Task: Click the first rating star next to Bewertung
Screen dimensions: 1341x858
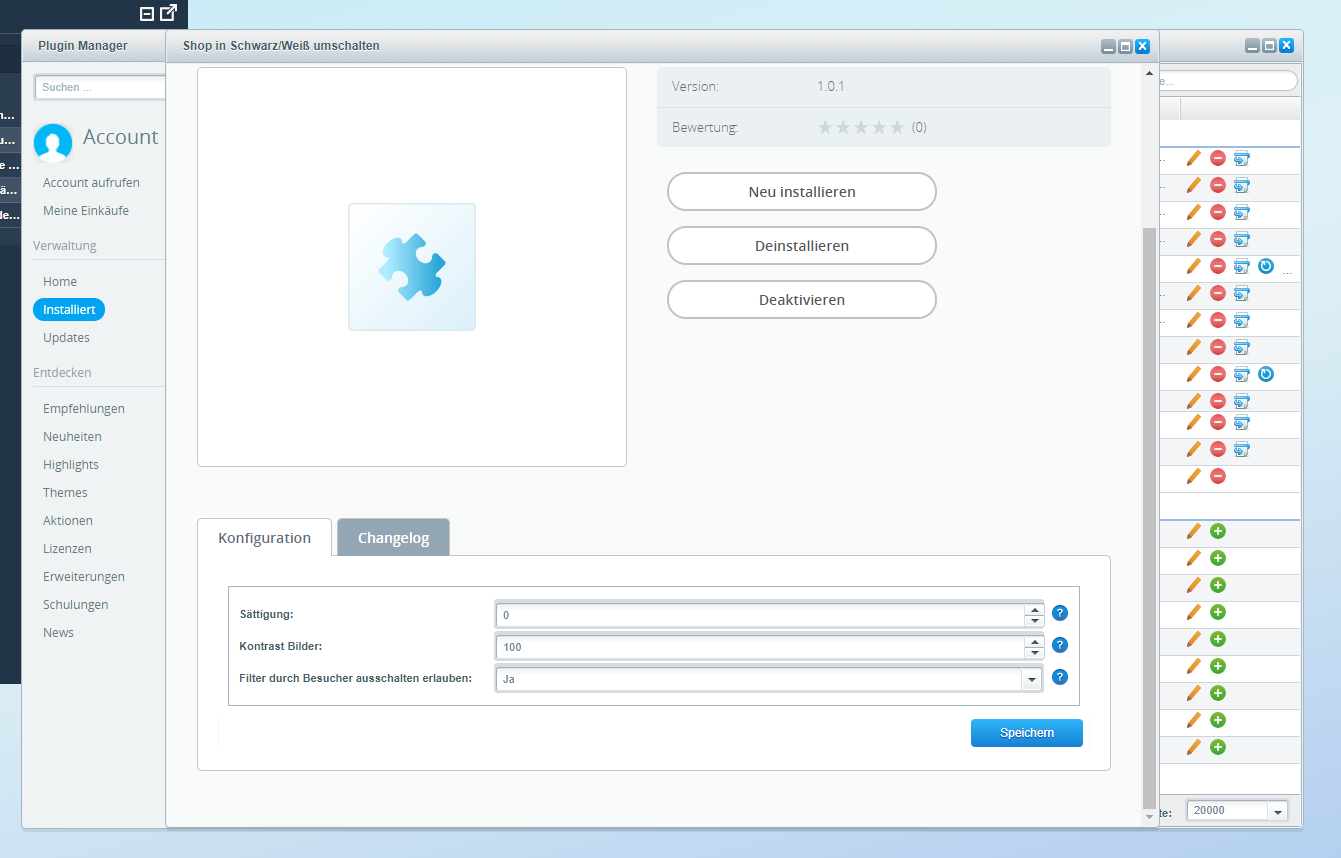Action: [825, 127]
